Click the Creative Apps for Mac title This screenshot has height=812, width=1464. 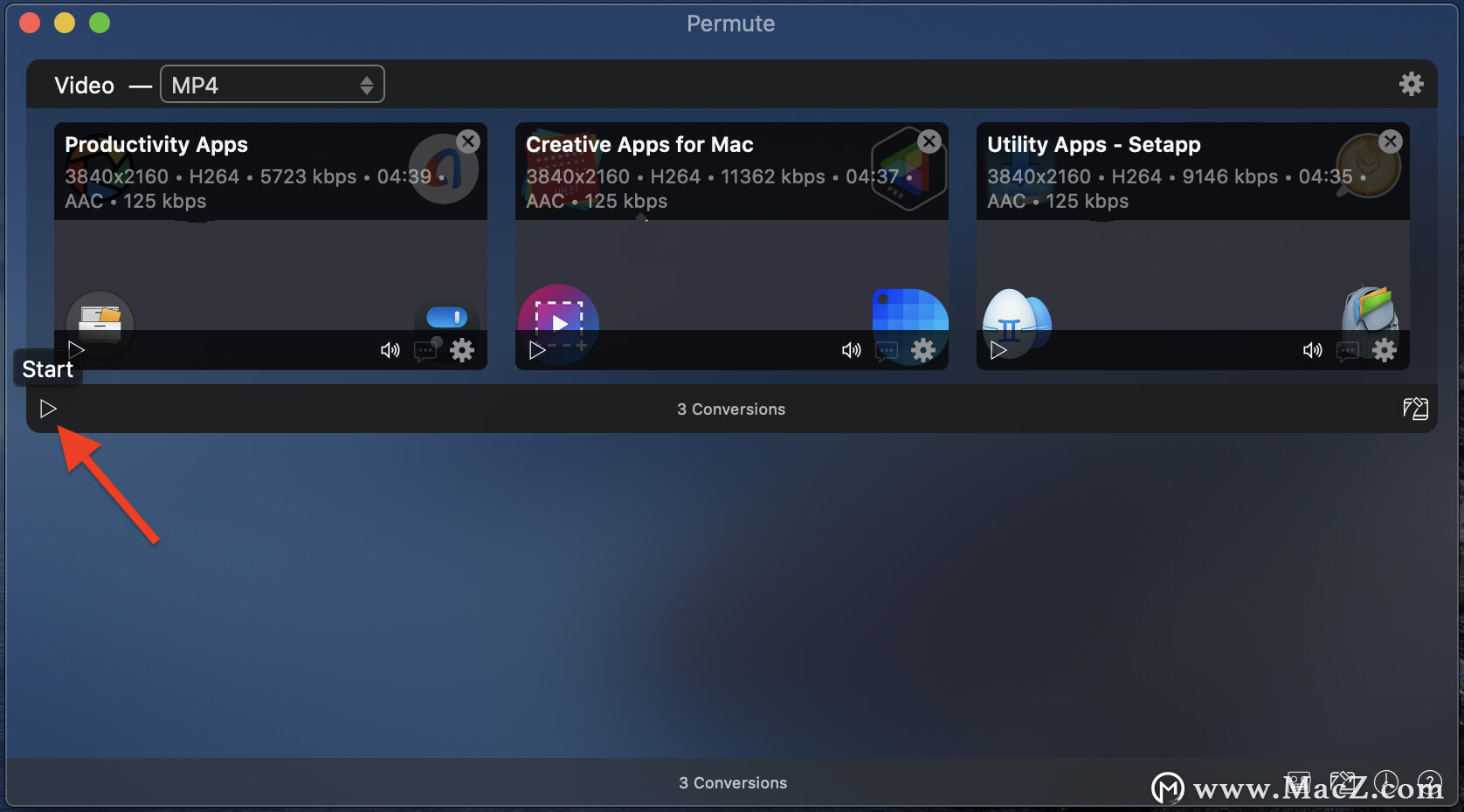(x=639, y=145)
